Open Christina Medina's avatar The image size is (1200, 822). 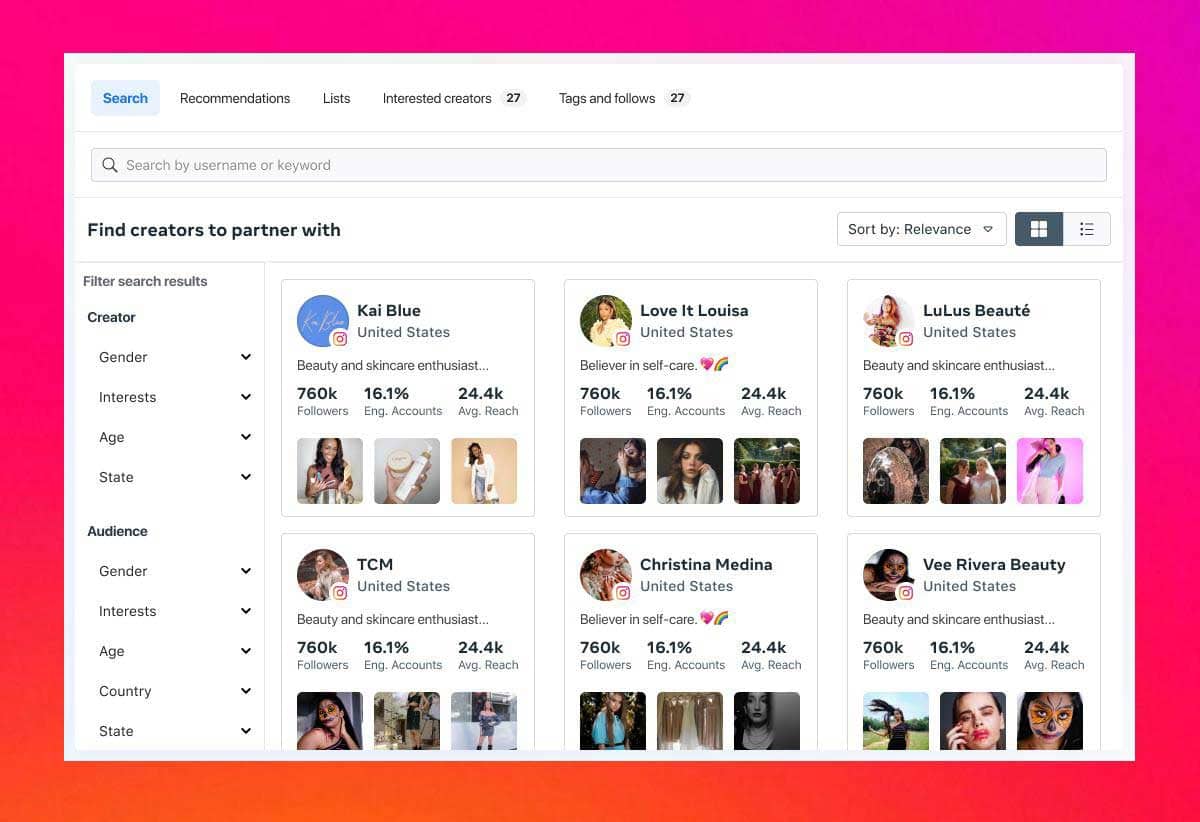point(605,575)
